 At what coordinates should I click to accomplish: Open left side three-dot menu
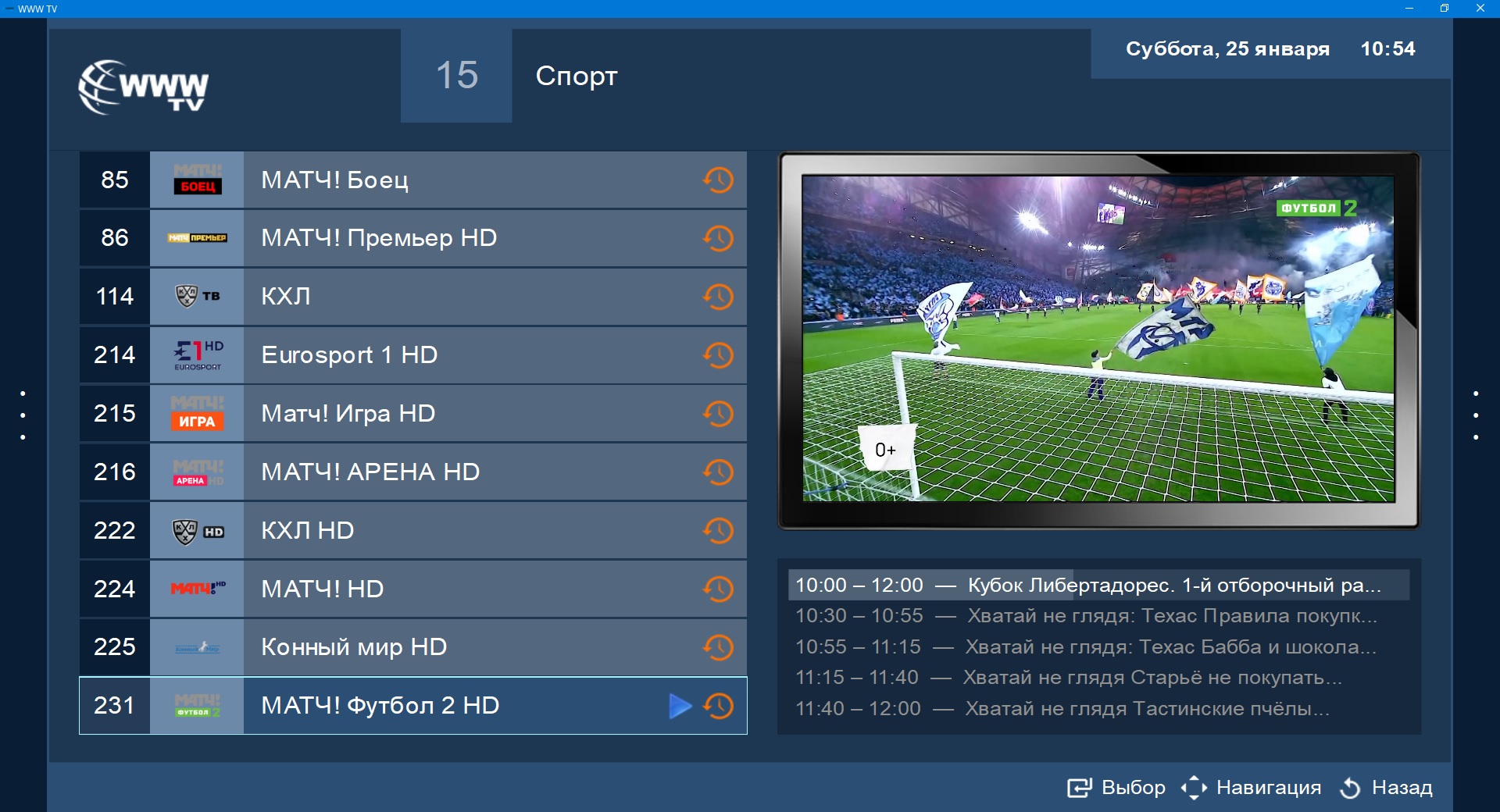23,415
